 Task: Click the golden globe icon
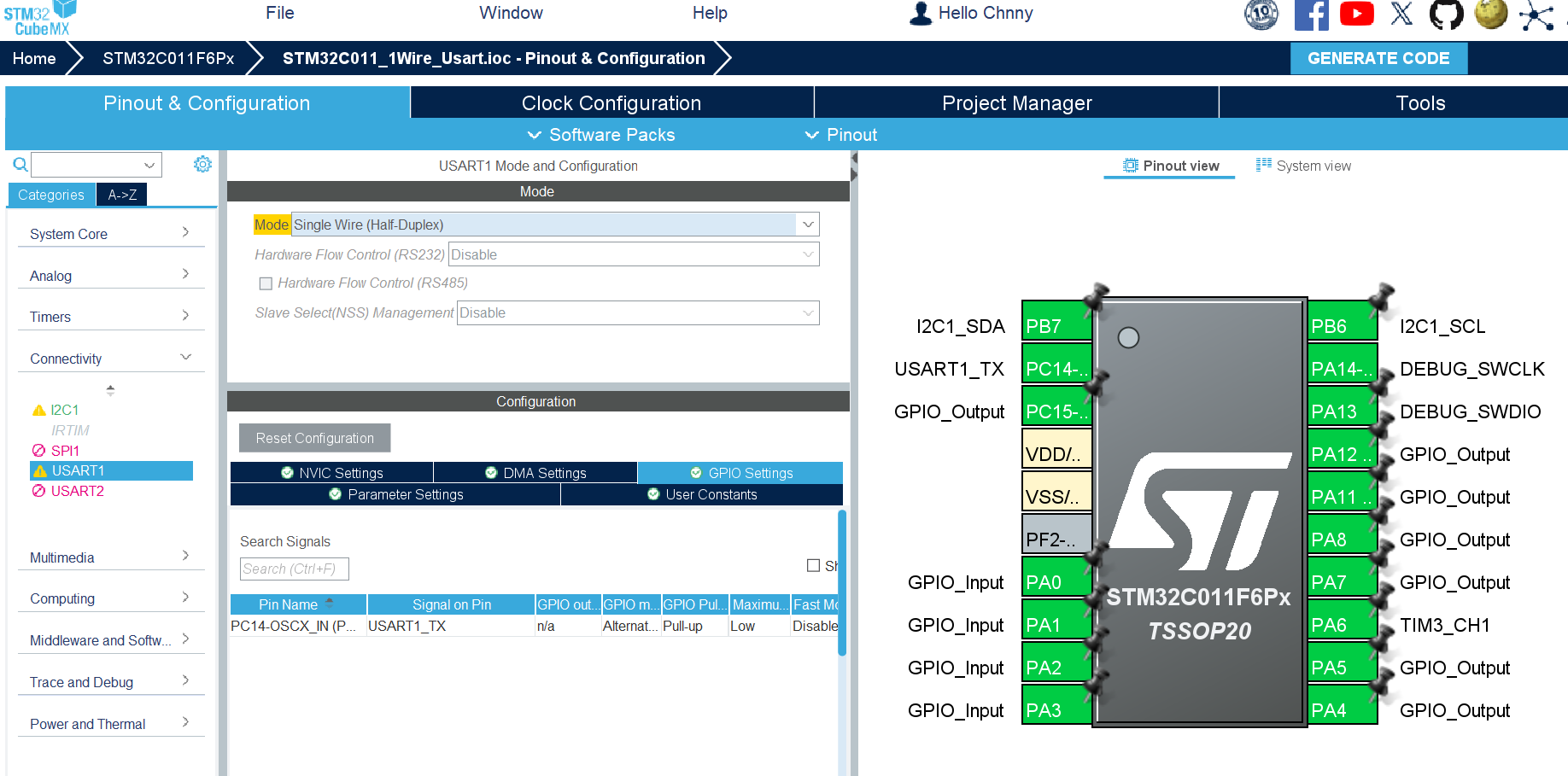click(x=1491, y=14)
